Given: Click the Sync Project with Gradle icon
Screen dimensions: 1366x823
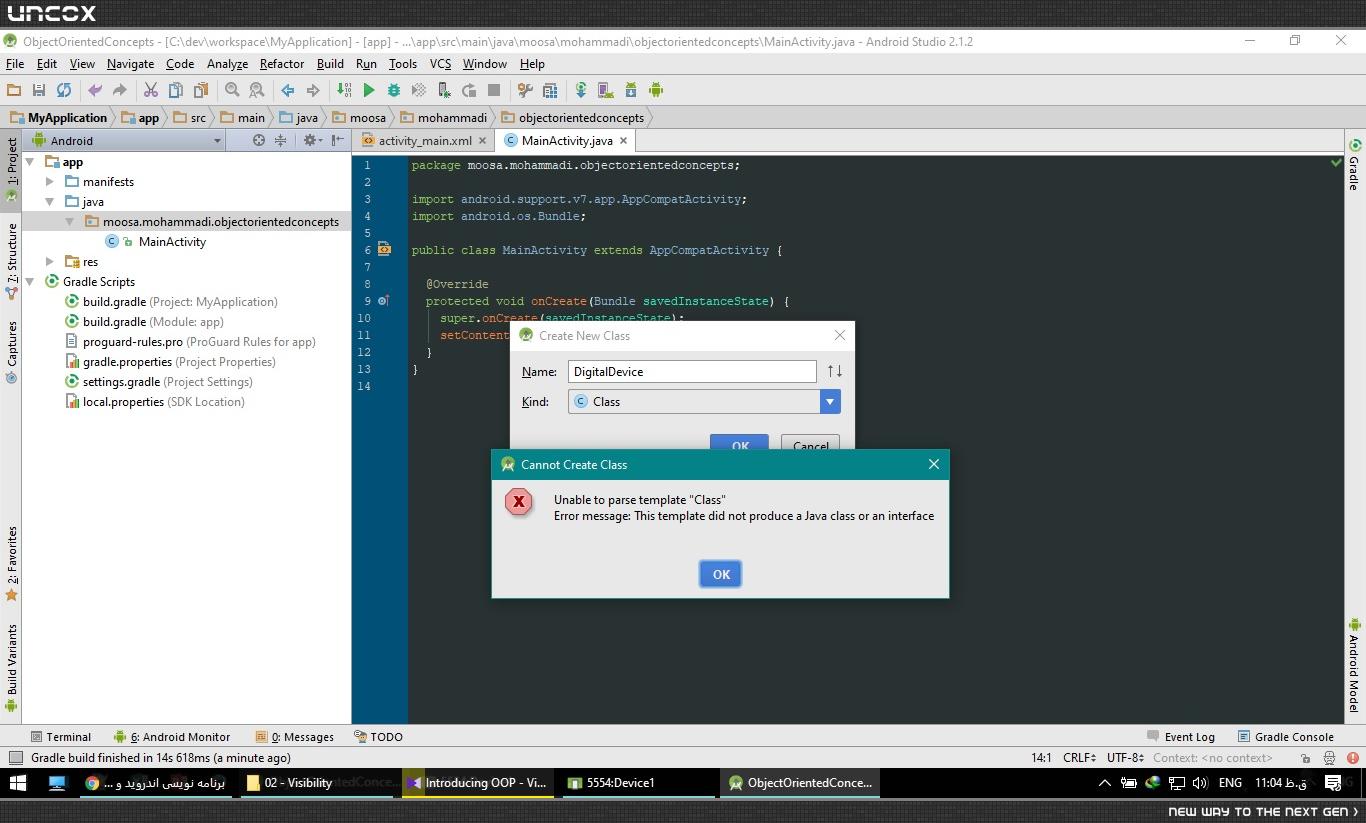Looking at the screenshot, I should pos(581,90).
